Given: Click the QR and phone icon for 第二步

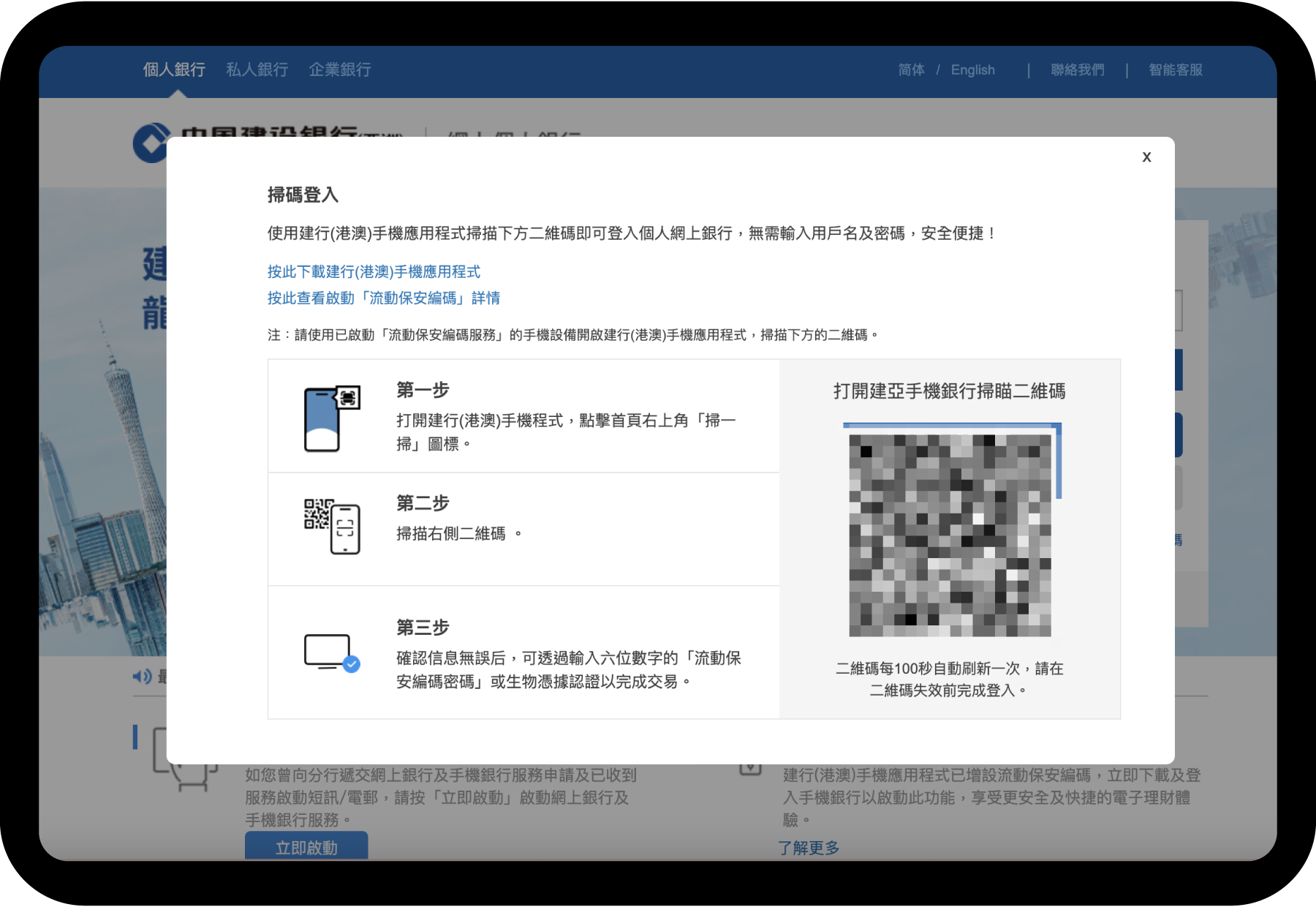Looking at the screenshot, I should click(x=332, y=527).
